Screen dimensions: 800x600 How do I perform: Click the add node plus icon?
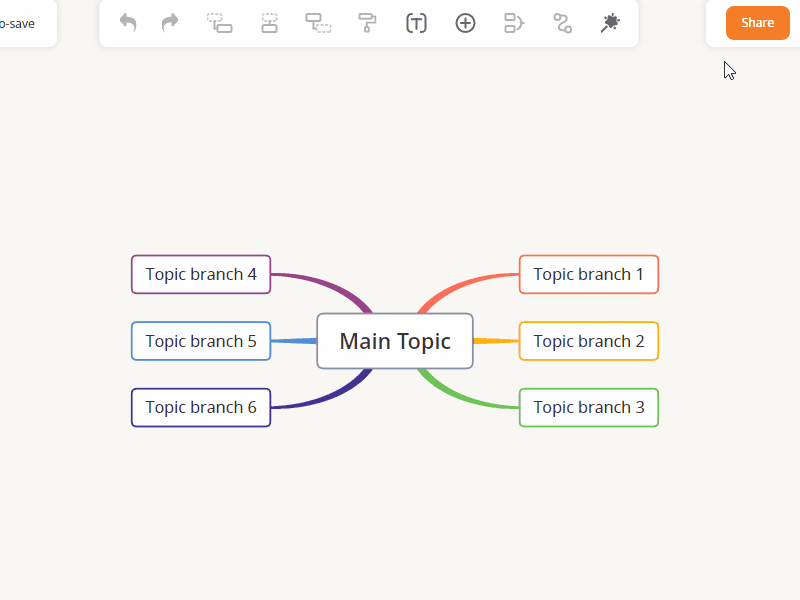pyautogui.click(x=465, y=22)
